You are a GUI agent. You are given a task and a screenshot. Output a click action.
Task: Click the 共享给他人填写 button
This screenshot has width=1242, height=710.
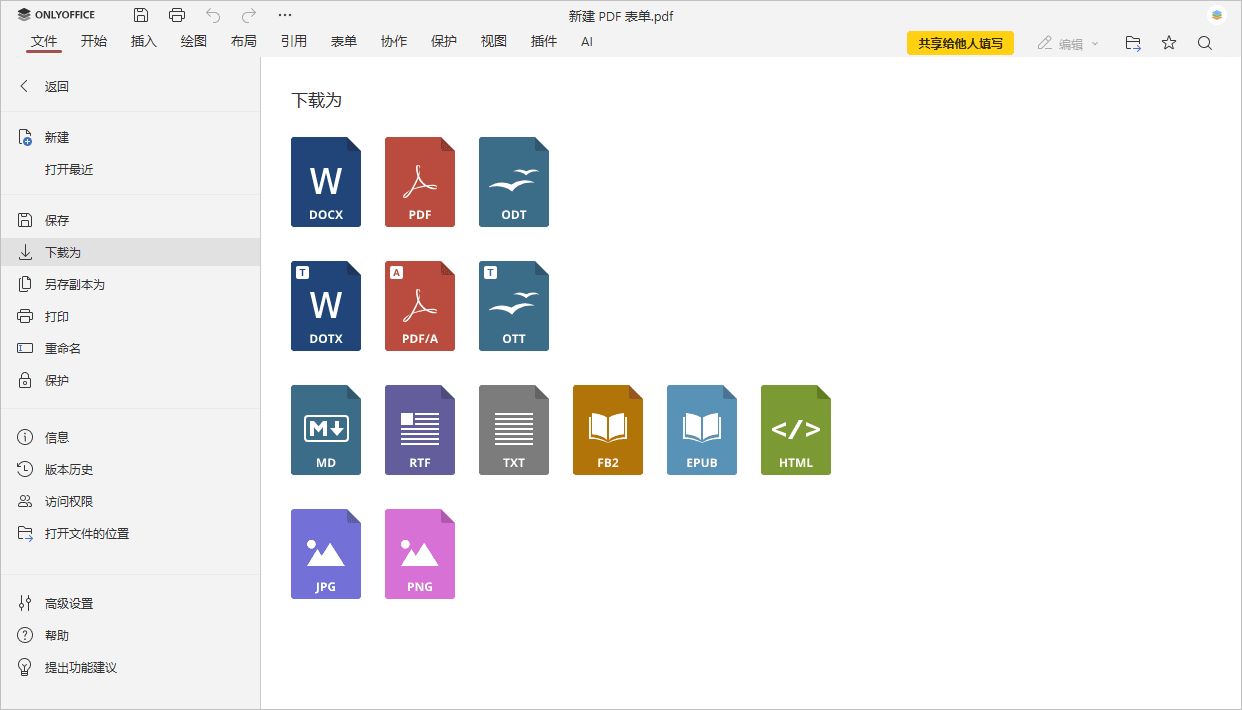click(959, 43)
